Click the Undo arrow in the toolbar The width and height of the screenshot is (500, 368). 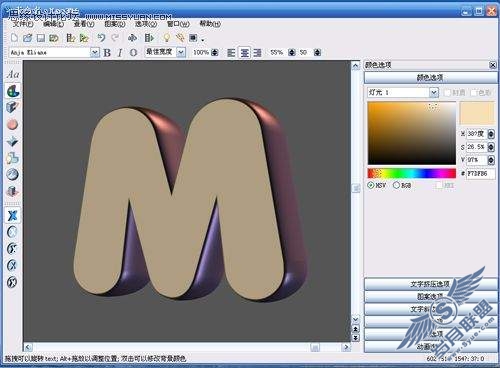pos(101,38)
